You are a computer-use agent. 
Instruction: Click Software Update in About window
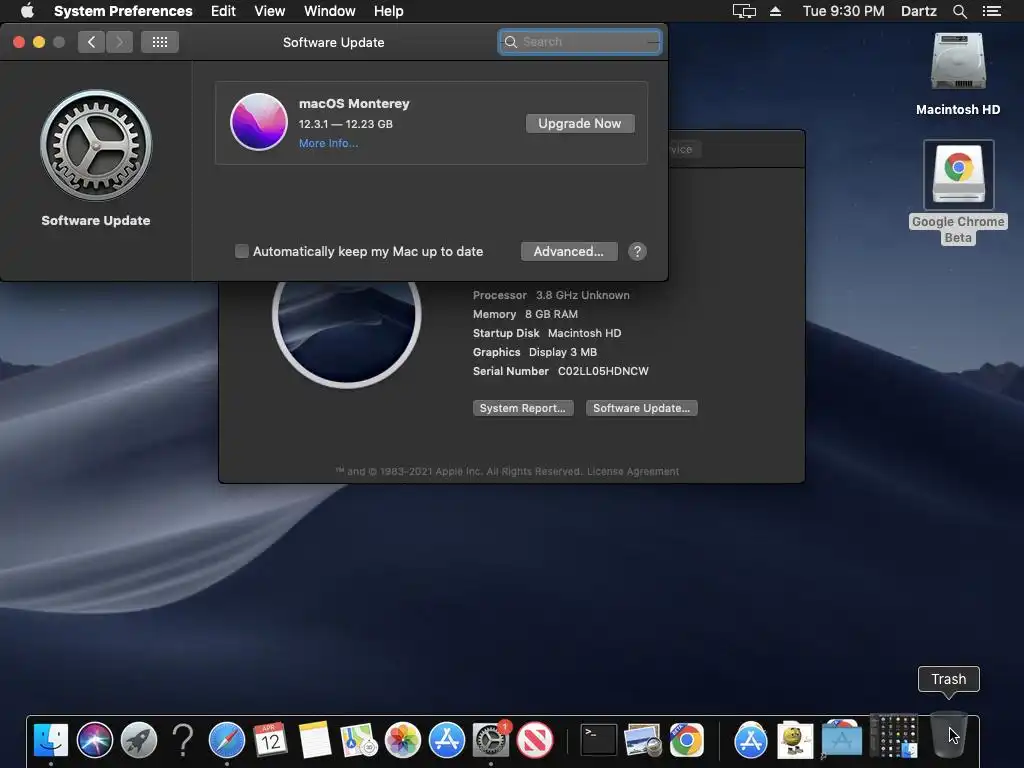point(641,408)
